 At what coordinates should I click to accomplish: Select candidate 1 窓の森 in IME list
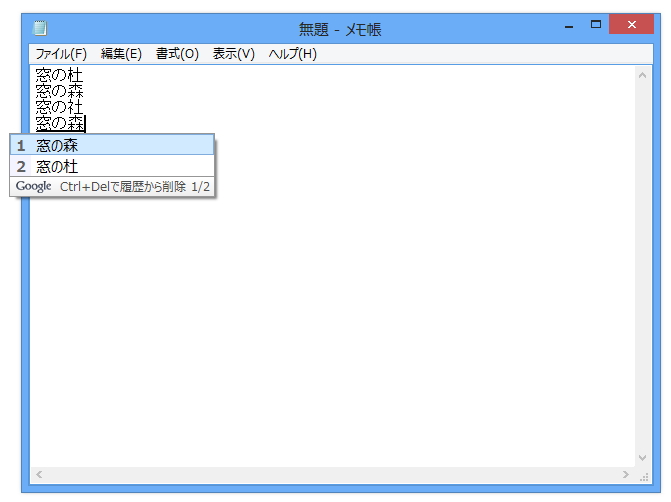112,145
